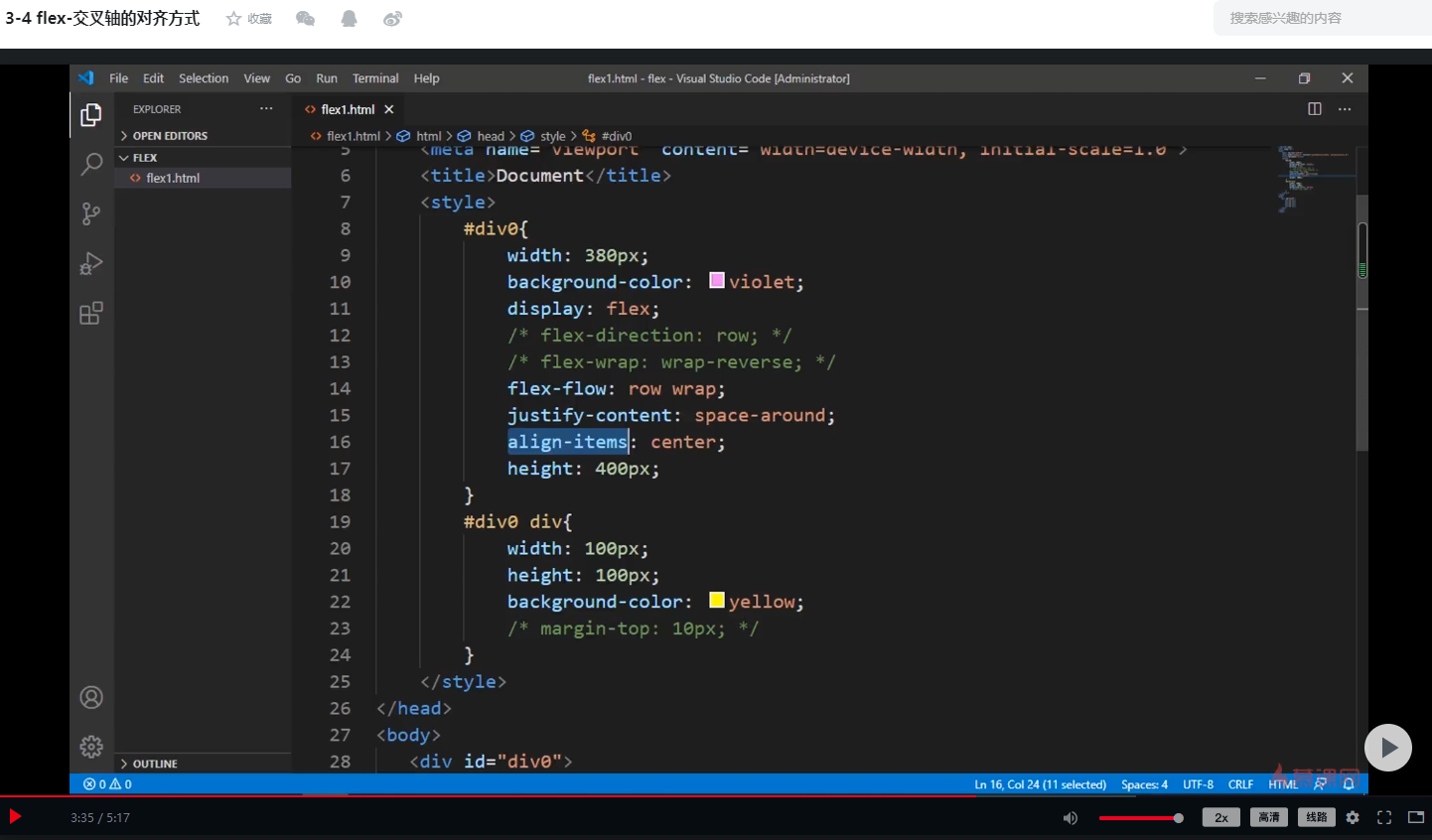This screenshot has height=840, width=1432.
Task: Open the Explorer view in activity bar
Action: click(91, 115)
